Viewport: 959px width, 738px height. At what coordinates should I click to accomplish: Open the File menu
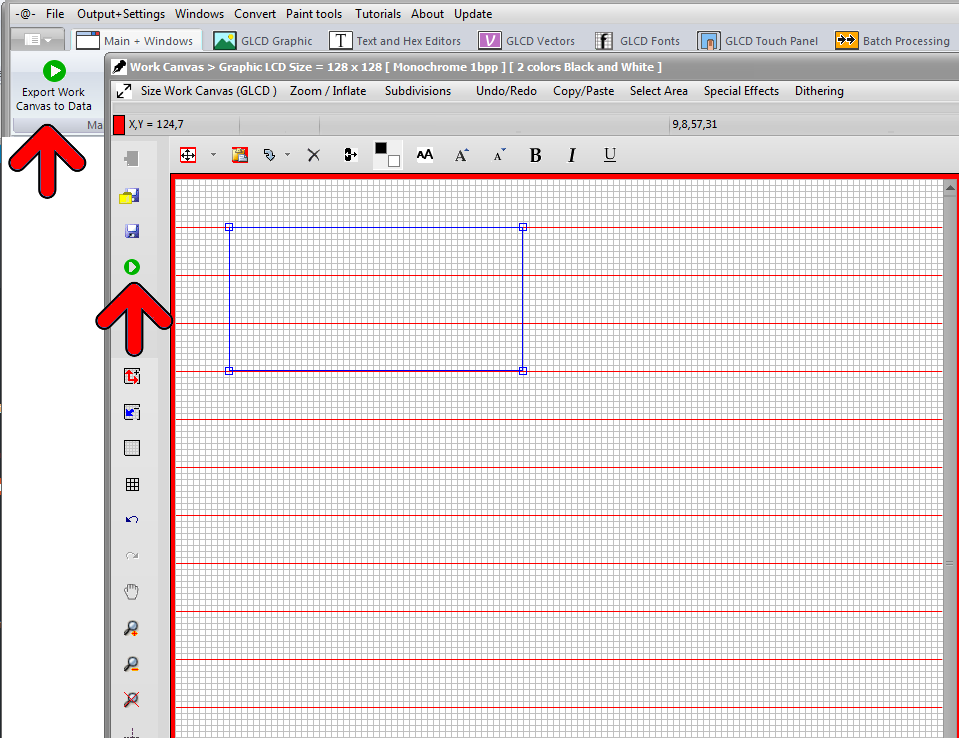click(55, 13)
